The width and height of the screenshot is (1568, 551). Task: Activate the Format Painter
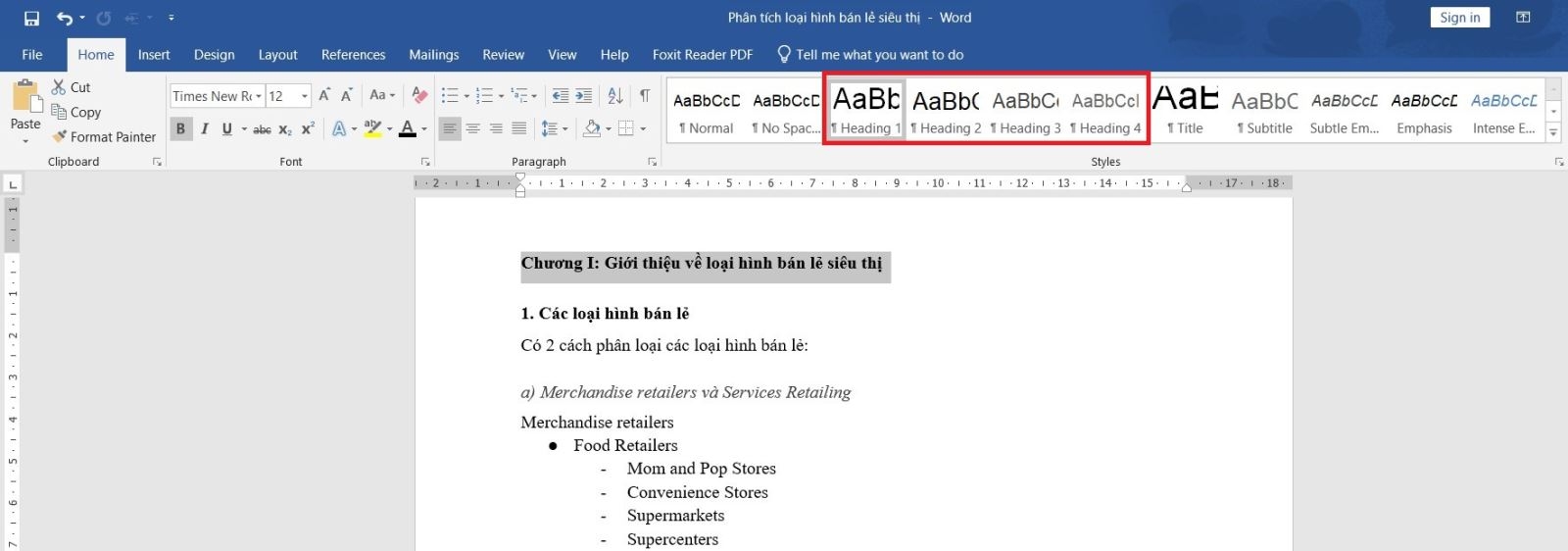click(x=104, y=137)
